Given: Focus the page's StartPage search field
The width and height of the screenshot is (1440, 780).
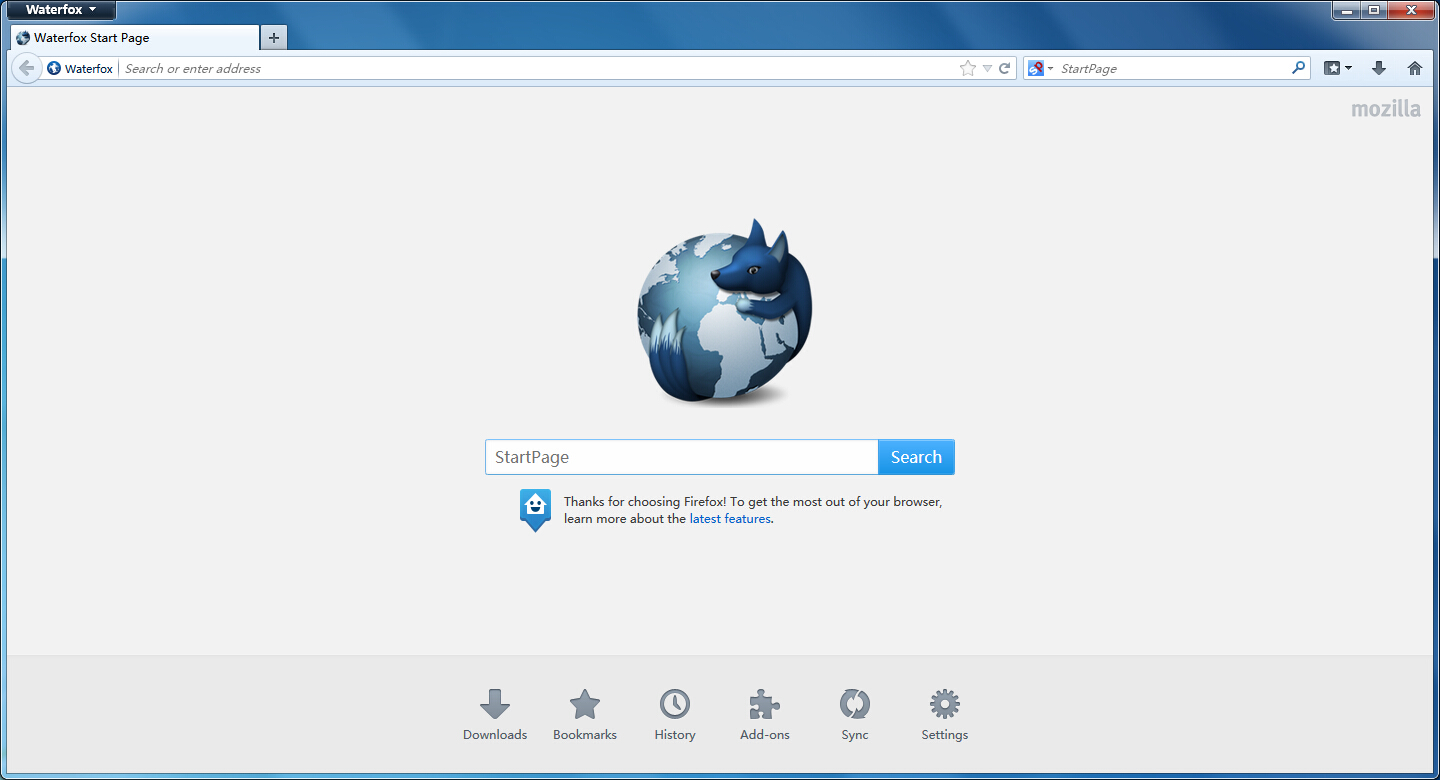Looking at the screenshot, I should tap(682, 457).
